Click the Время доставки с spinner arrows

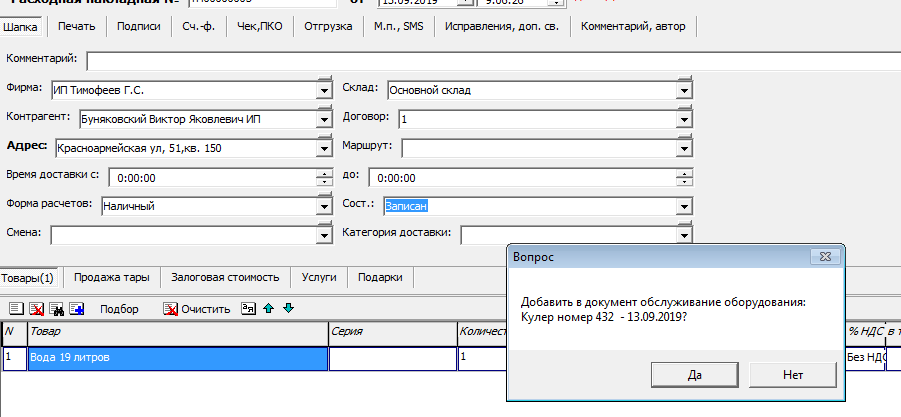point(323,177)
